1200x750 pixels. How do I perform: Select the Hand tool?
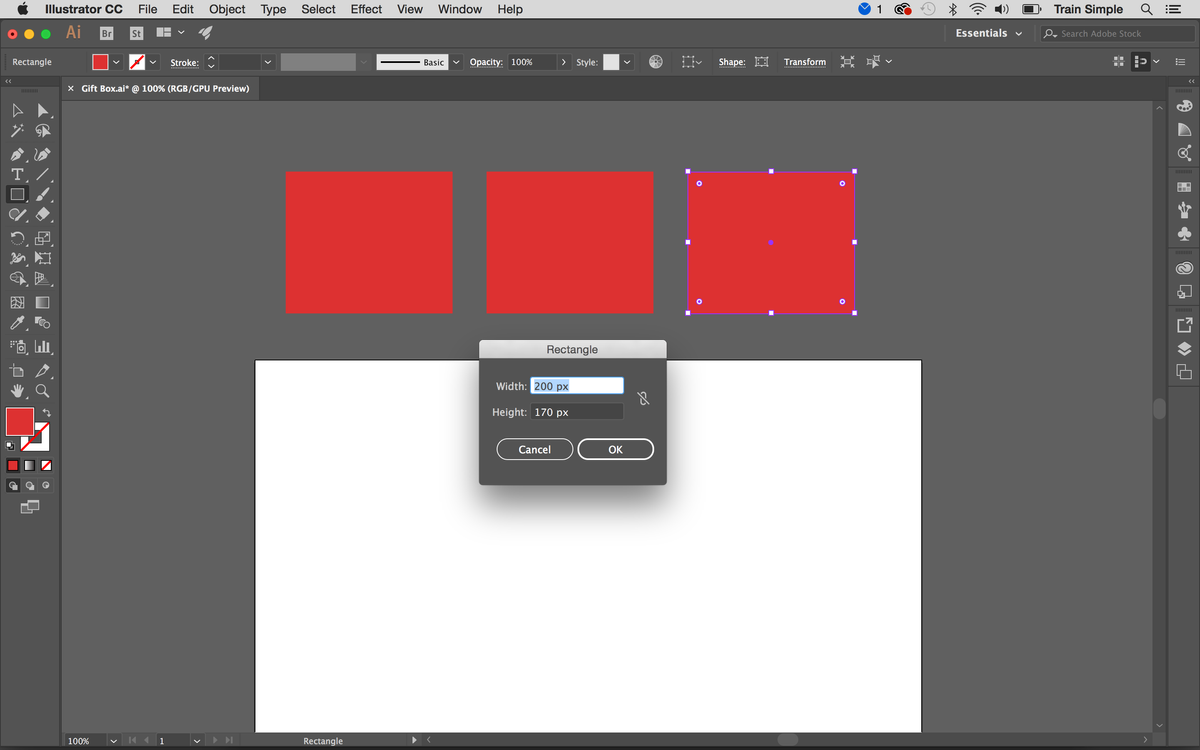[16, 390]
